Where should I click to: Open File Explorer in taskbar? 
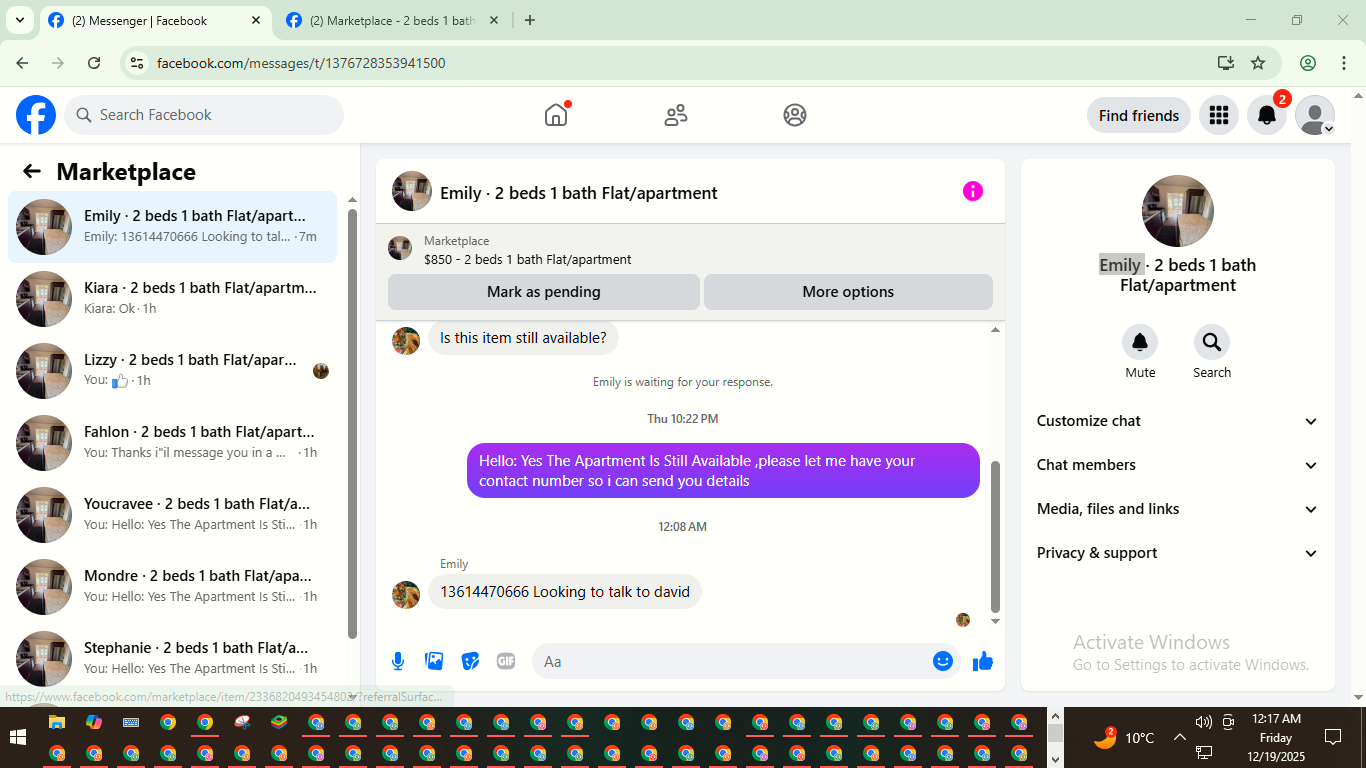[x=57, y=722]
